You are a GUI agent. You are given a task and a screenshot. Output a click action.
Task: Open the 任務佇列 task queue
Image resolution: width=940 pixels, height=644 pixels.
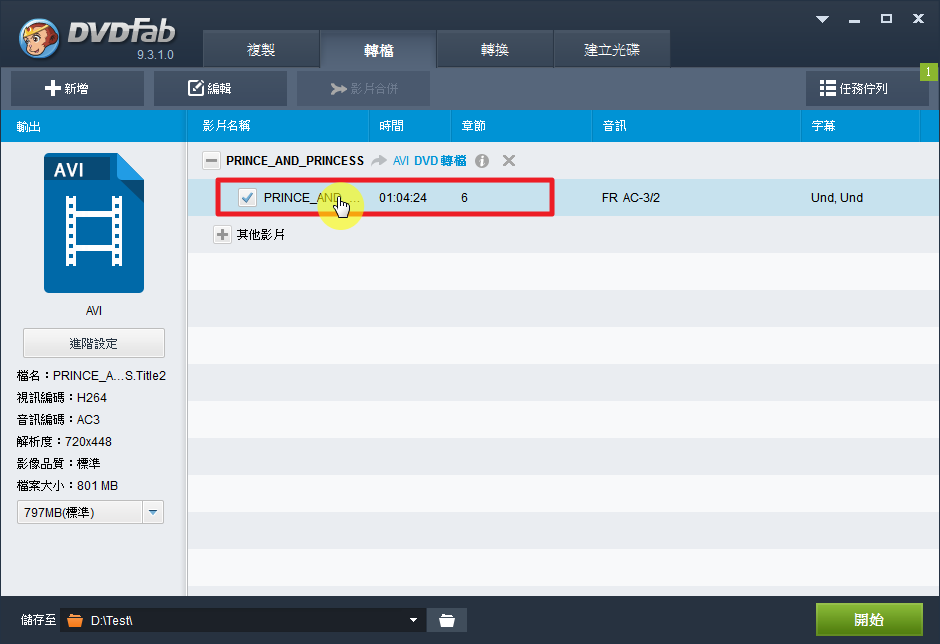pos(866,89)
